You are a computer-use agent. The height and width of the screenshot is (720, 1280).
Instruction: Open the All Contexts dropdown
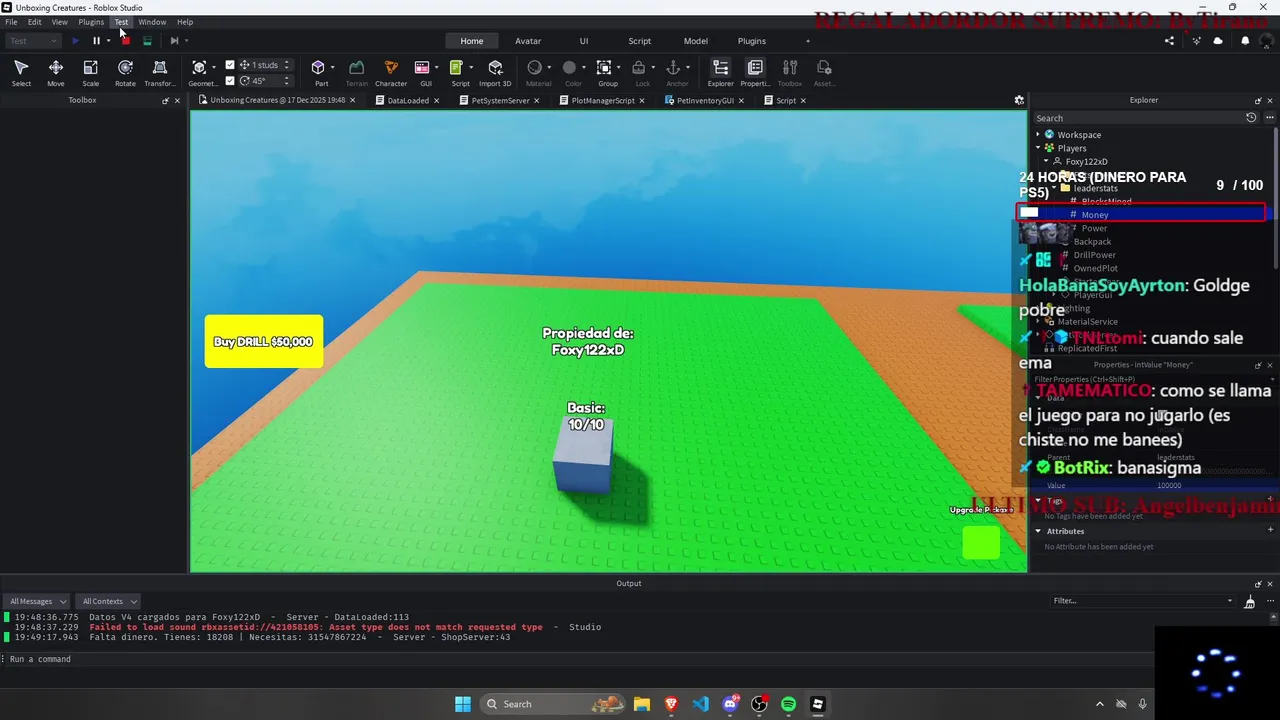click(x=108, y=601)
